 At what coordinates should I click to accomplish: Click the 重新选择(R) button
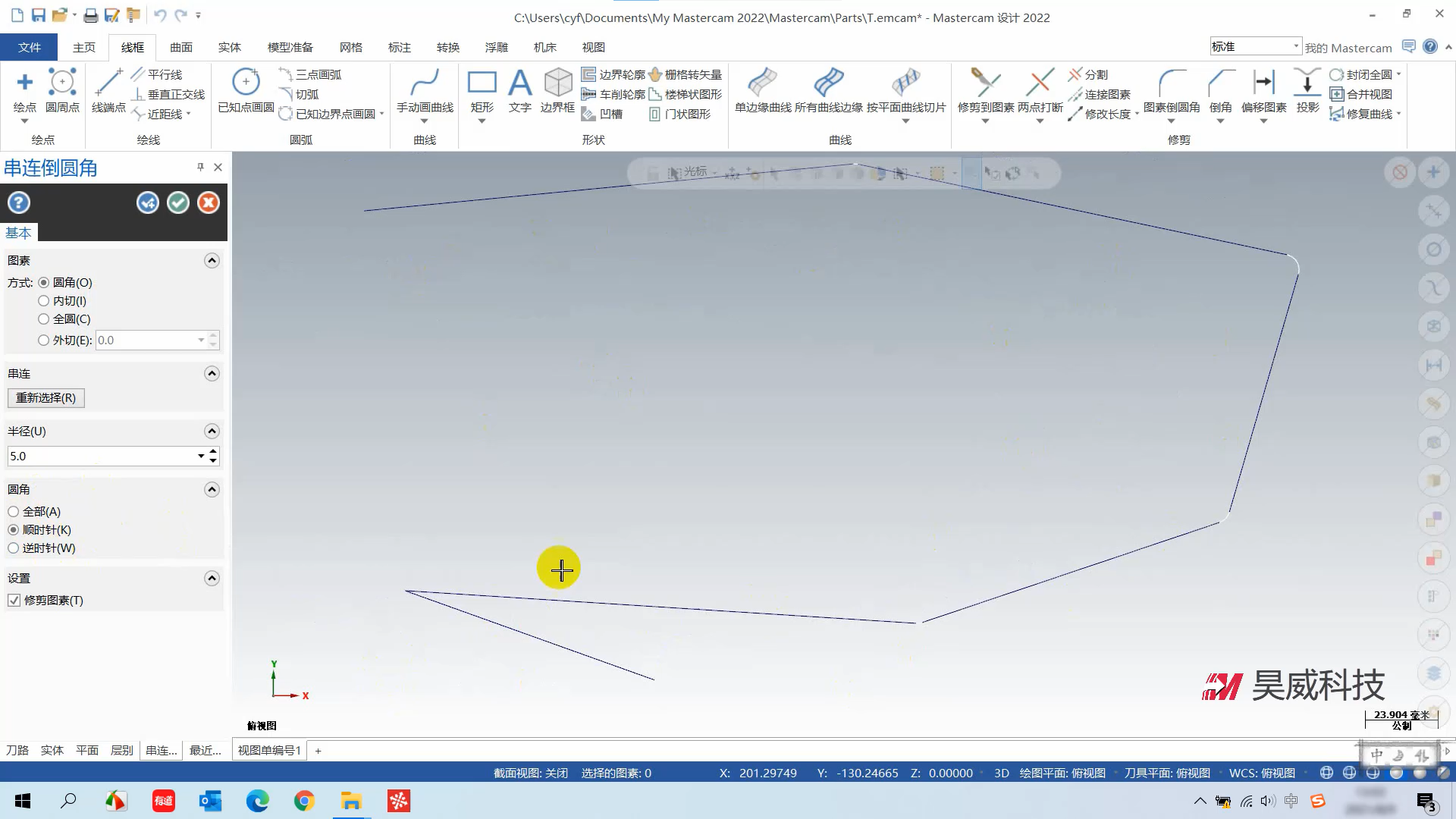(46, 398)
